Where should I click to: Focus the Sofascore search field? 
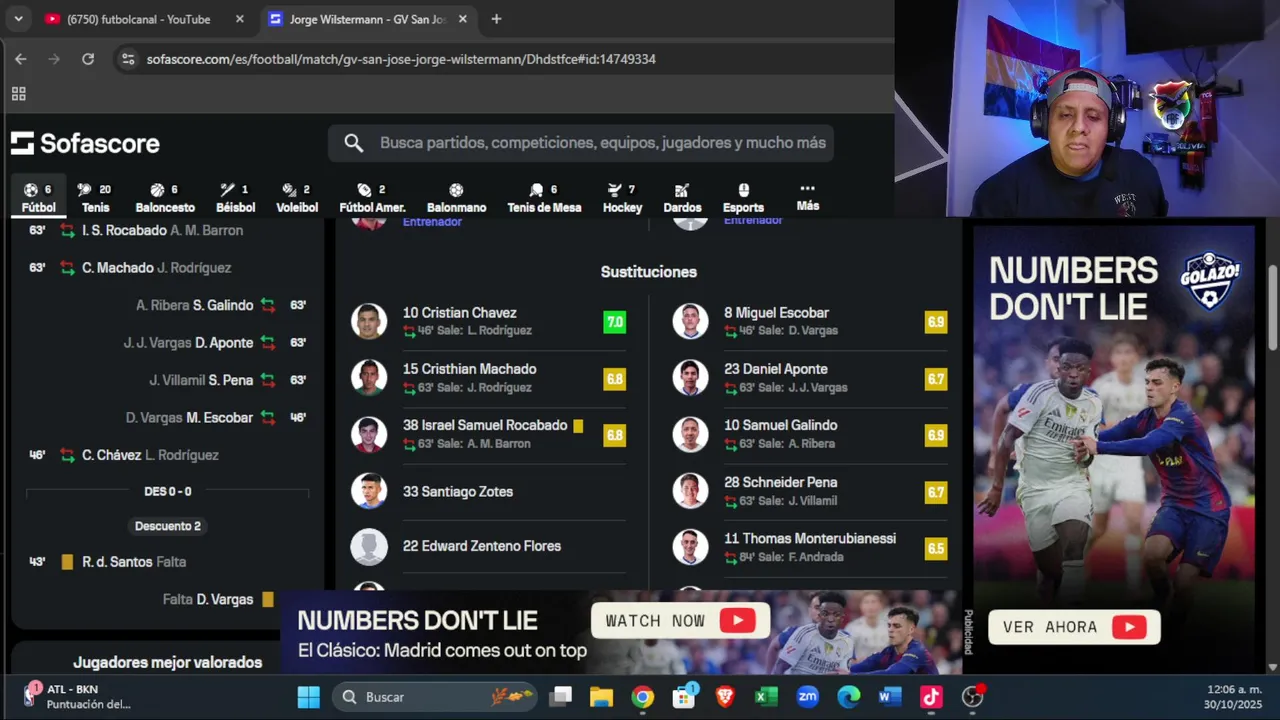[x=581, y=143]
